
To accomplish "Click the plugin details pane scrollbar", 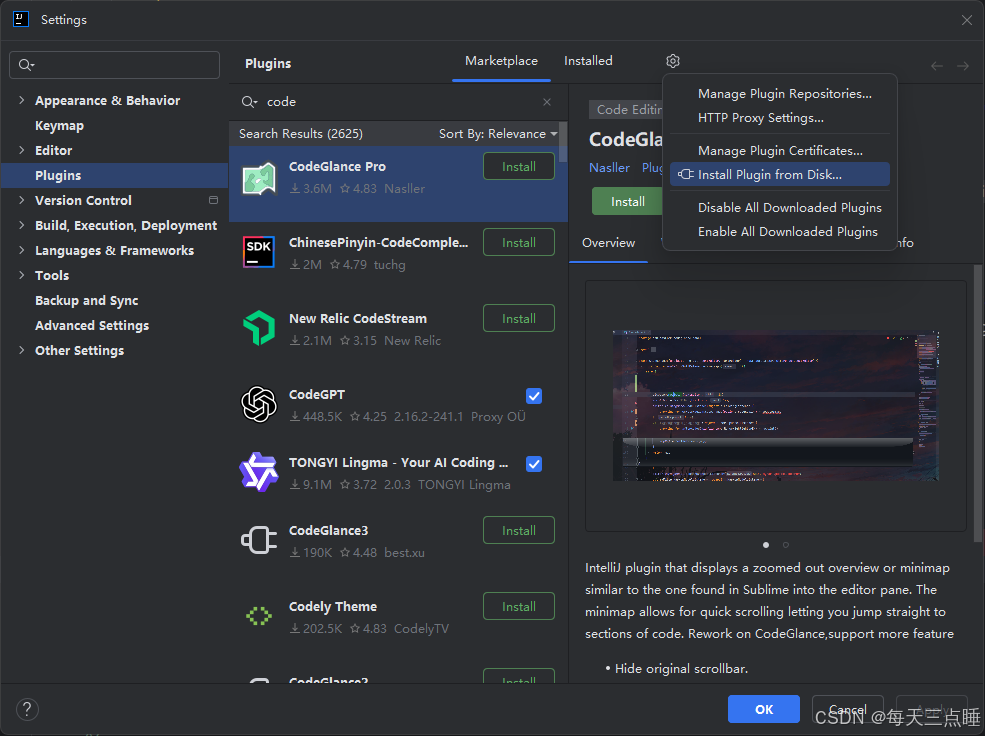I will coord(978,402).
